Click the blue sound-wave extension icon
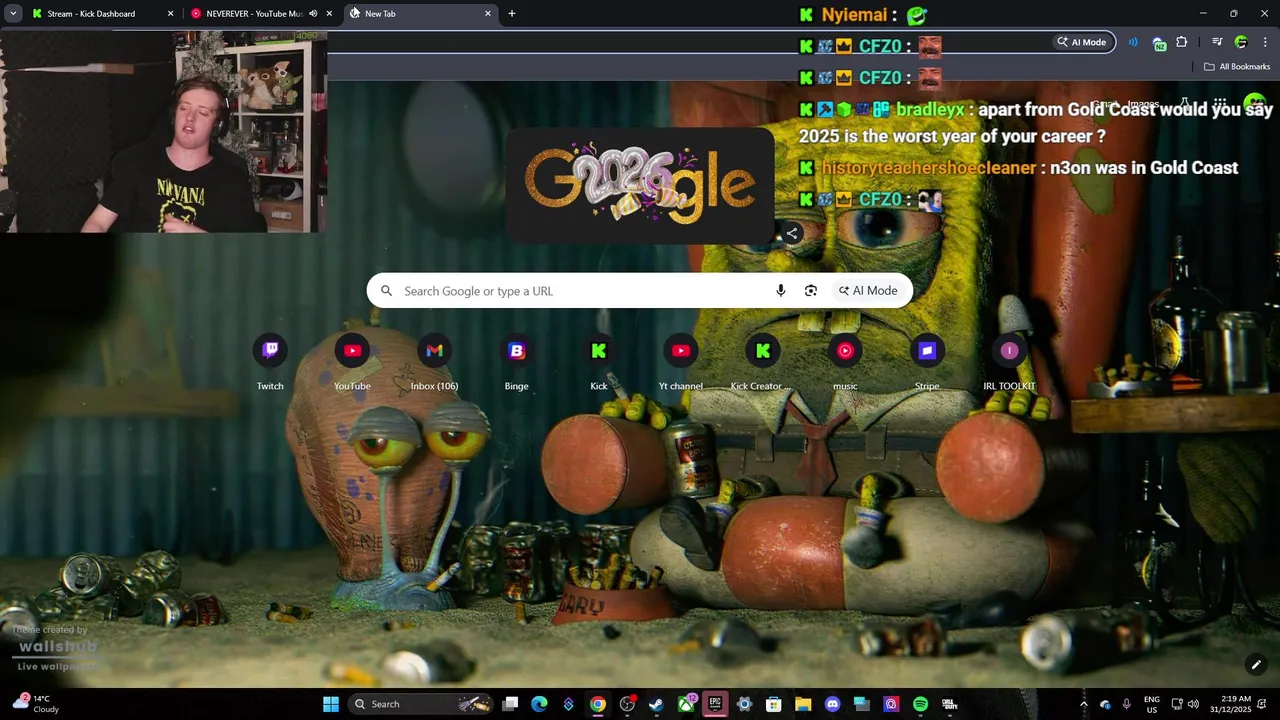This screenshot has width=1280, height=720. click(x=1133, y=42)
